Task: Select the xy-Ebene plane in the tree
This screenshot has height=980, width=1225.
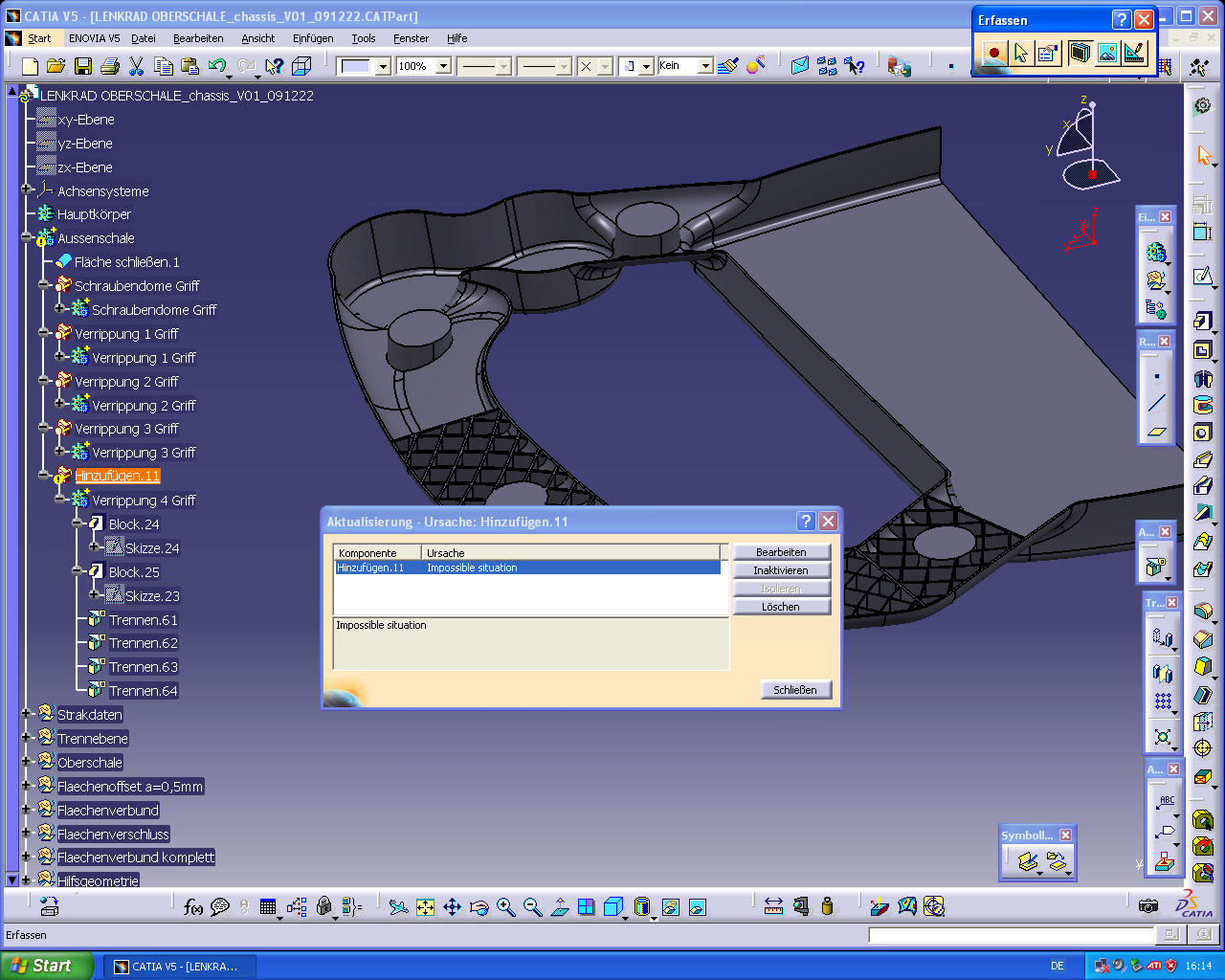Action: coord(86,120)
